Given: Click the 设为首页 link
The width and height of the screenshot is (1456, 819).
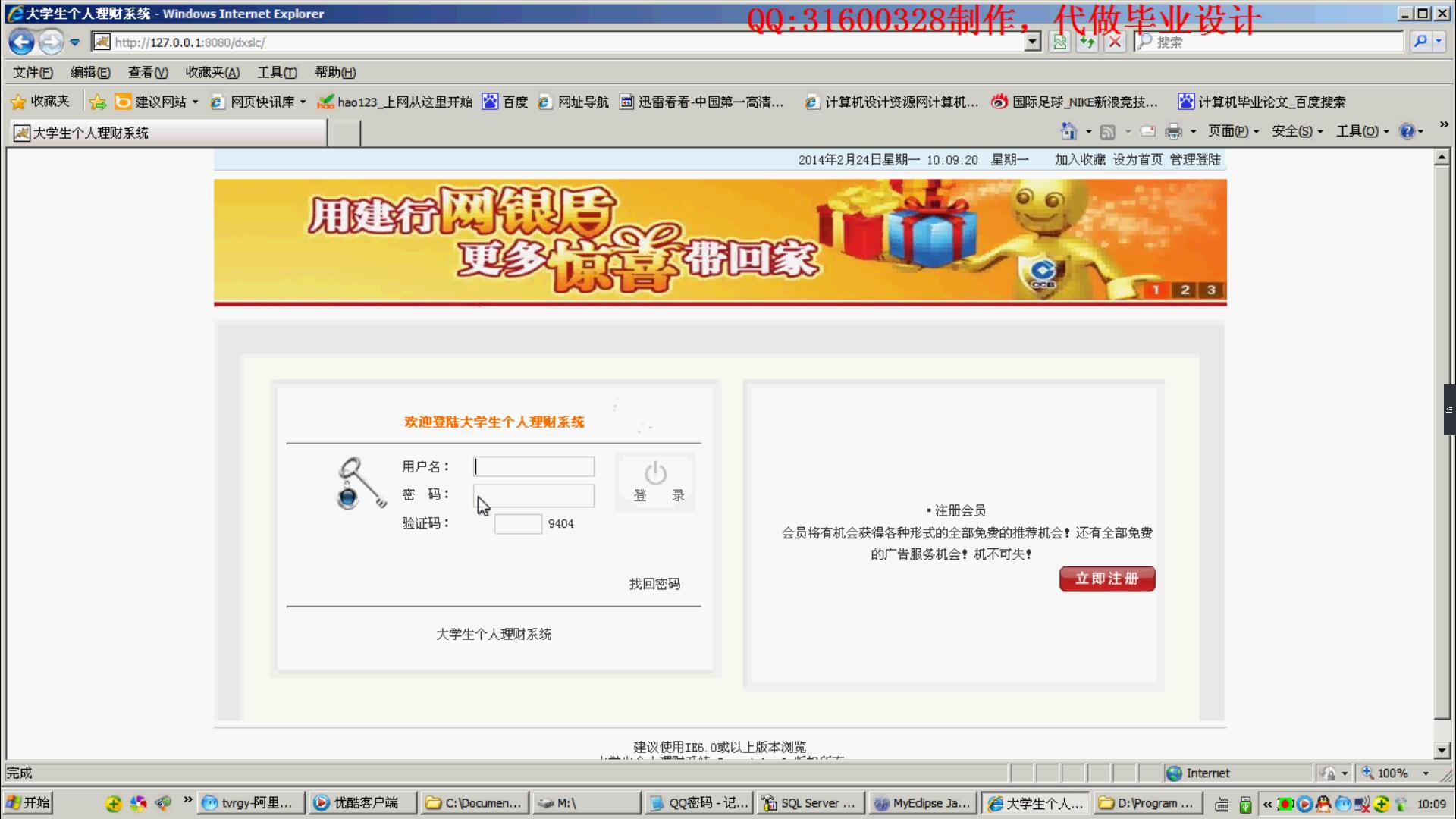Looking at the screenshot, I should 1137,159.
